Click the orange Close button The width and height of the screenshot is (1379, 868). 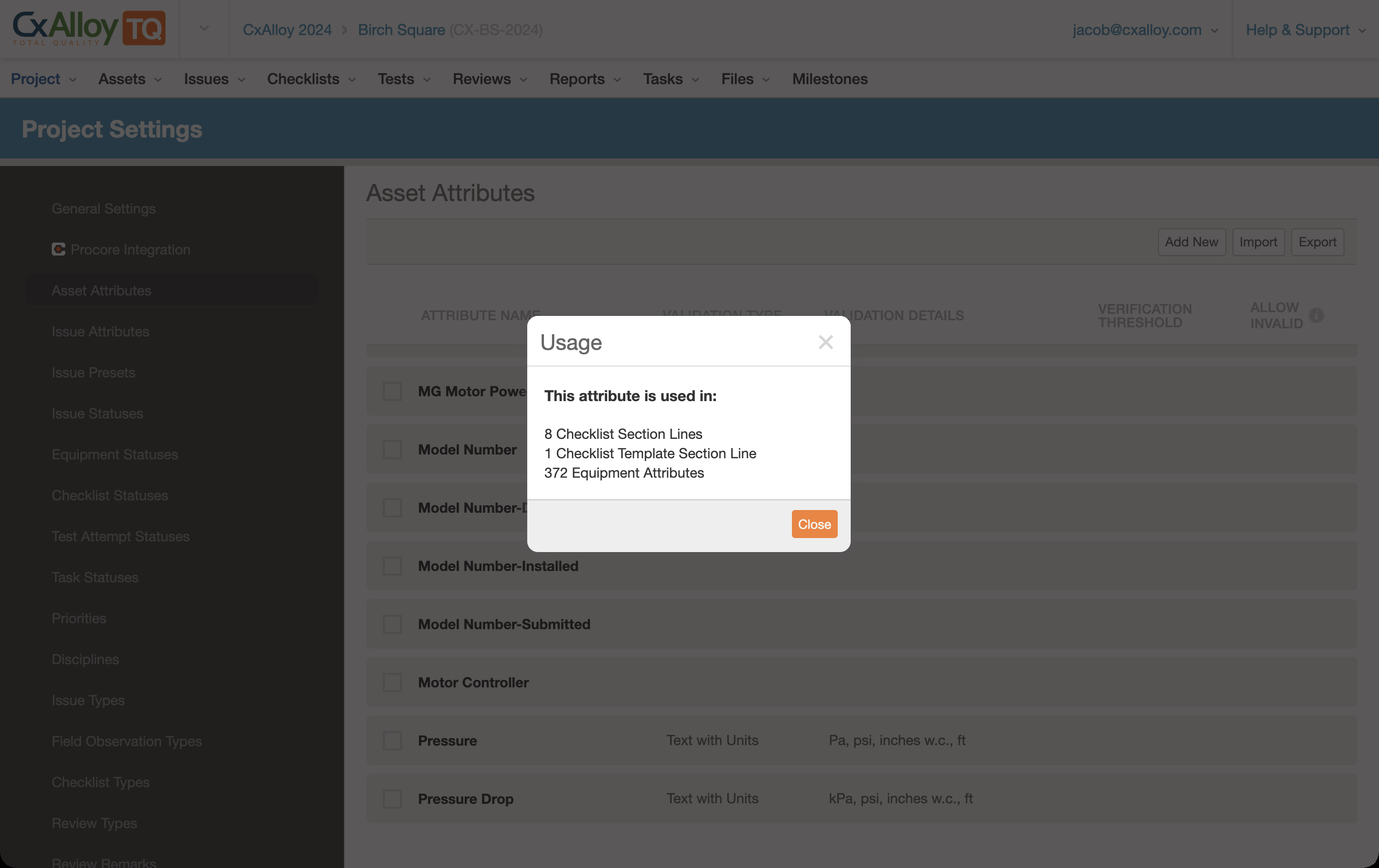click(x=815, y=524)
